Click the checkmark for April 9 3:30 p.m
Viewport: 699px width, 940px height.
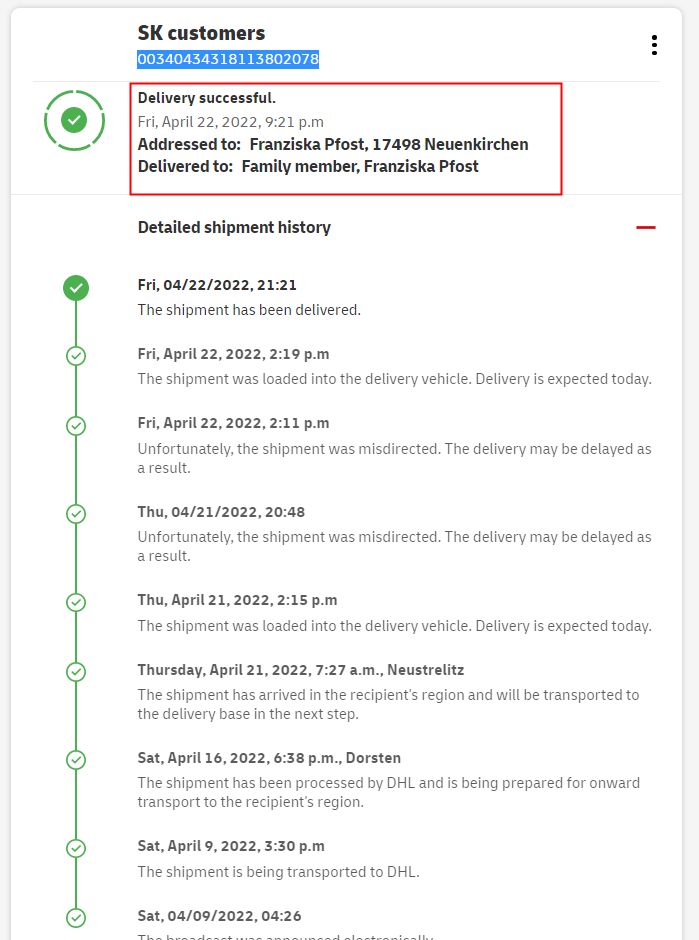76,848
